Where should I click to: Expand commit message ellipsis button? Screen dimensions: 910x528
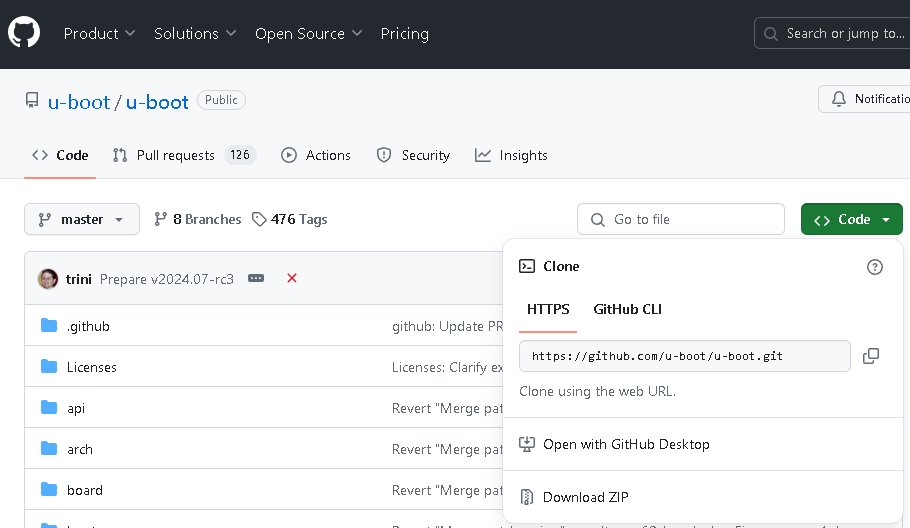(256, 279)
